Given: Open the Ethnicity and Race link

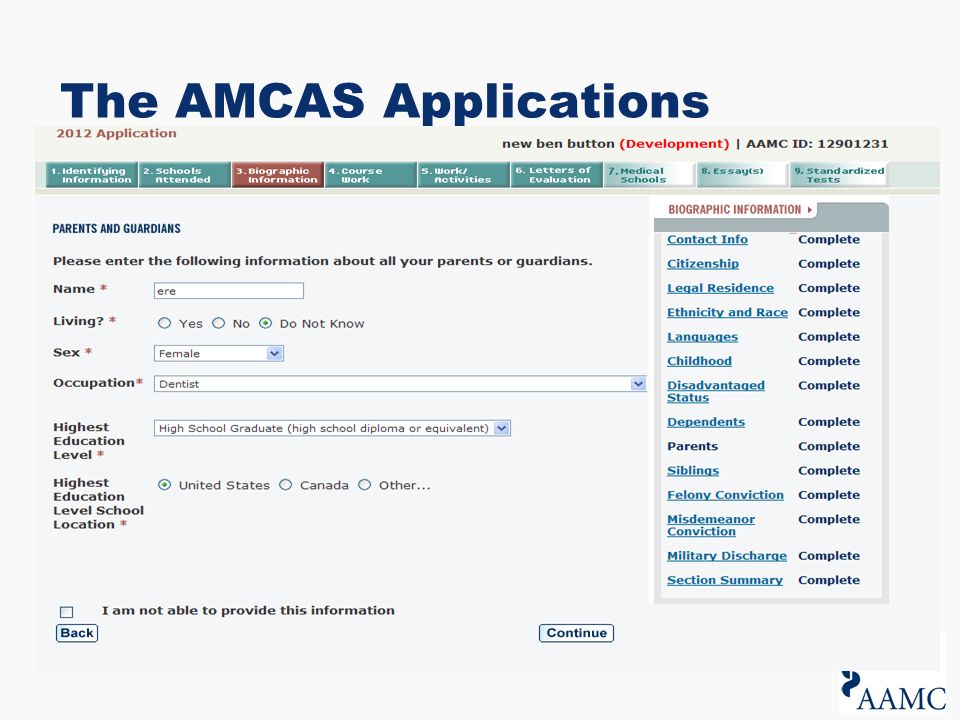Looking at the screenshot, I should 727,312.
